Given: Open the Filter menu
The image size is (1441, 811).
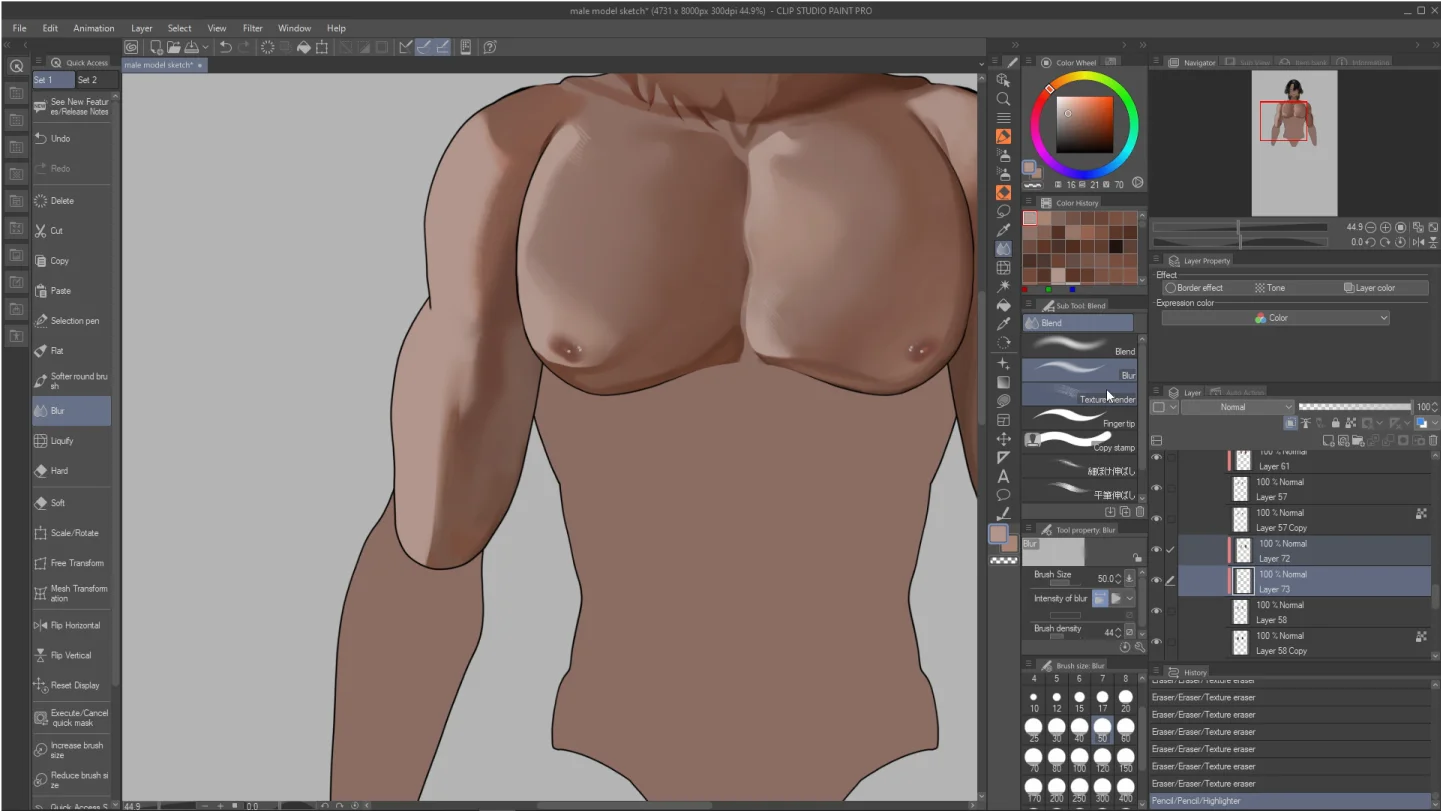Looking at the screenshot, I should 253,28.
